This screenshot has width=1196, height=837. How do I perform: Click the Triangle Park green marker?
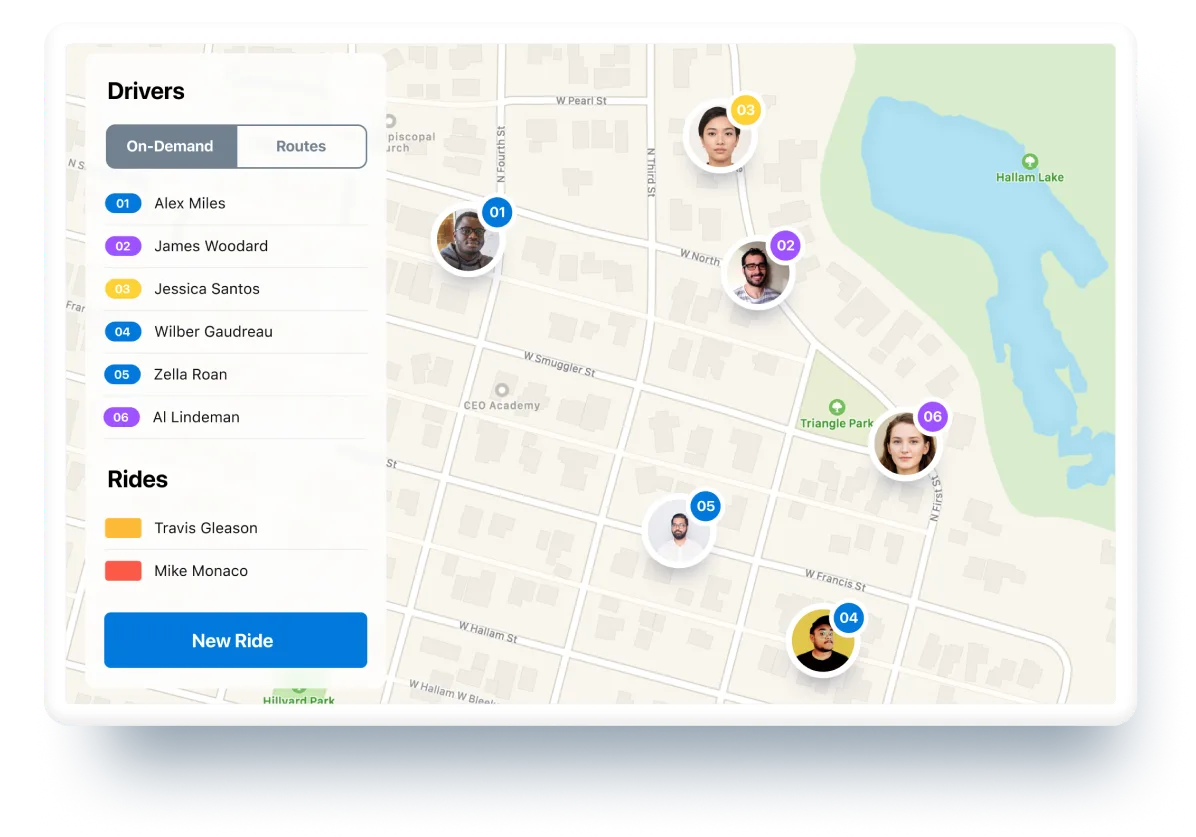837,407
